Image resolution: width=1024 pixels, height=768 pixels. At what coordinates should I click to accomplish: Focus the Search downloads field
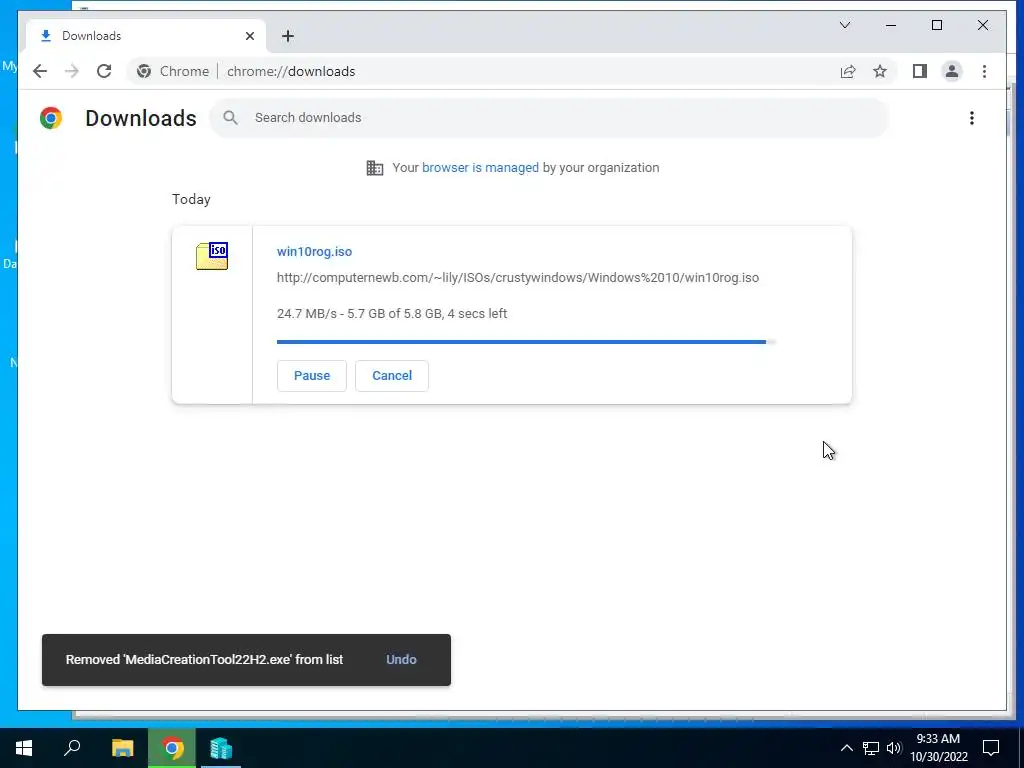click(549, 118)
